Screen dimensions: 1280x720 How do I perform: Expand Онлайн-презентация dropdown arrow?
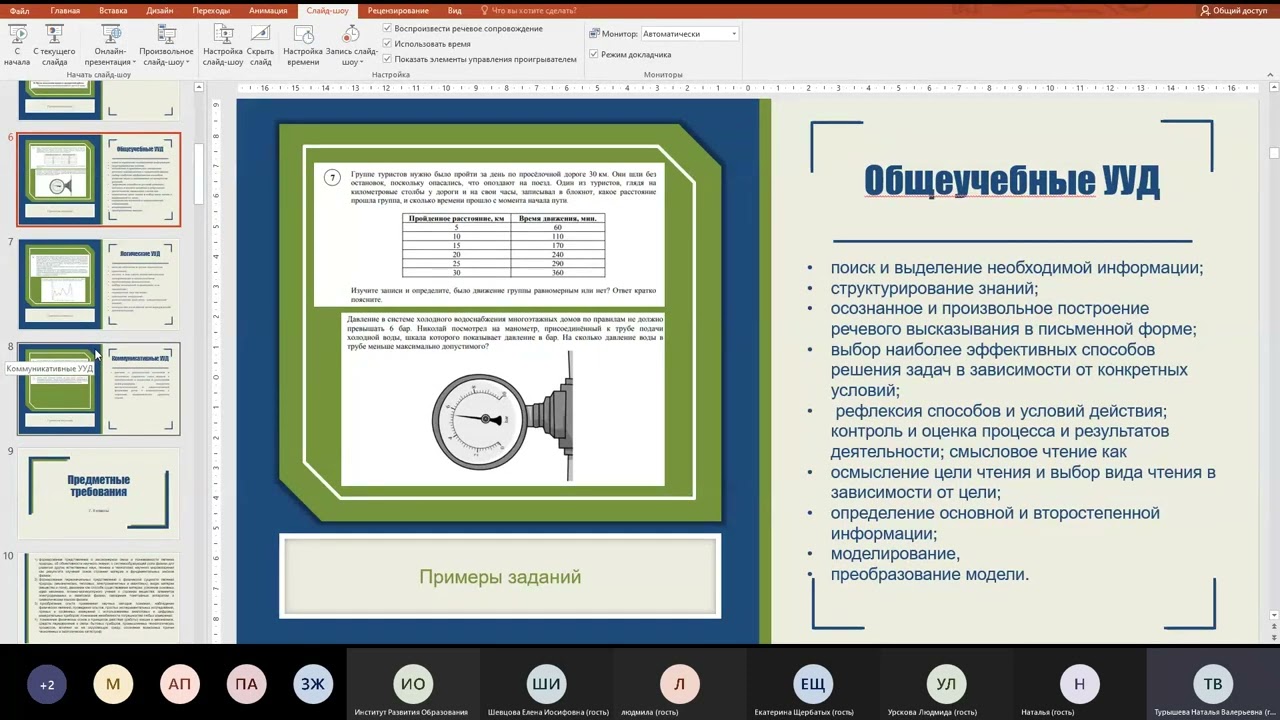(133, 62)
